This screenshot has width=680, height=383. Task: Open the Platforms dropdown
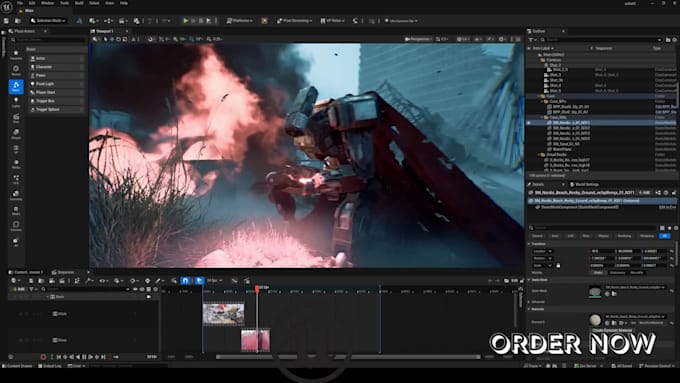tap(239, 20)
